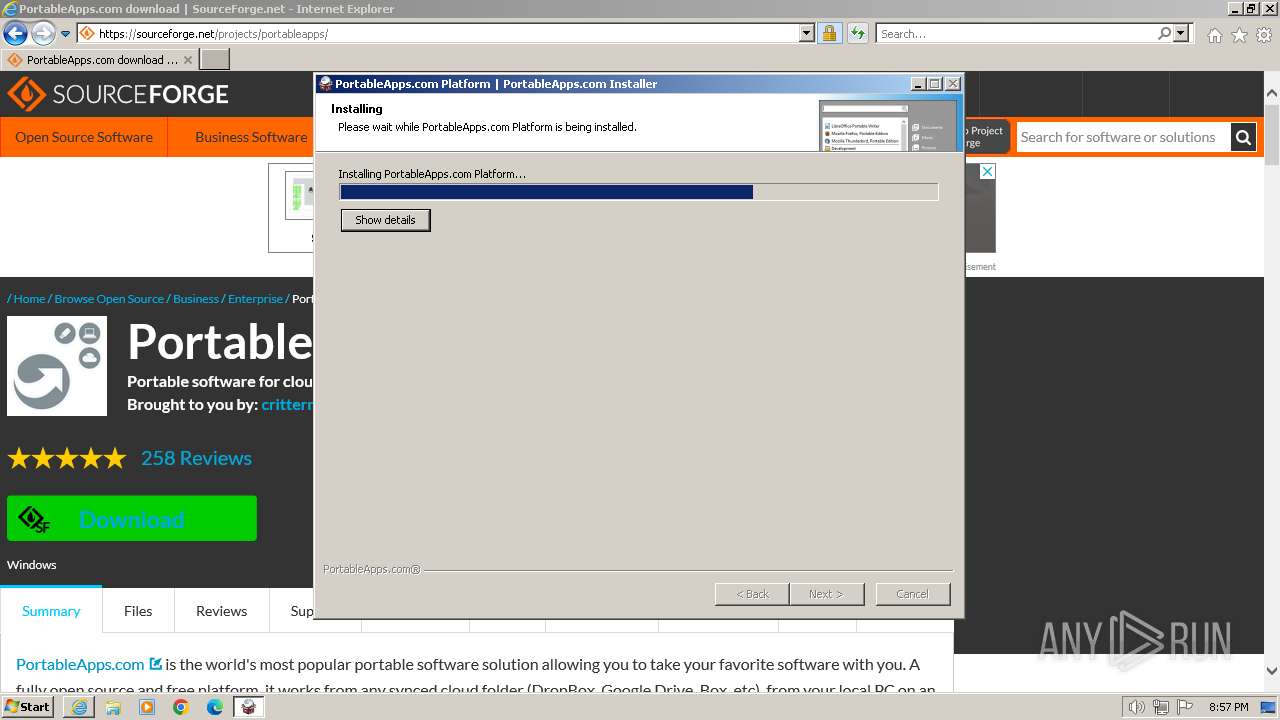Click the IE Home icon
Viewport: 1280px width, 720px height.
(x=1214, y=35)
